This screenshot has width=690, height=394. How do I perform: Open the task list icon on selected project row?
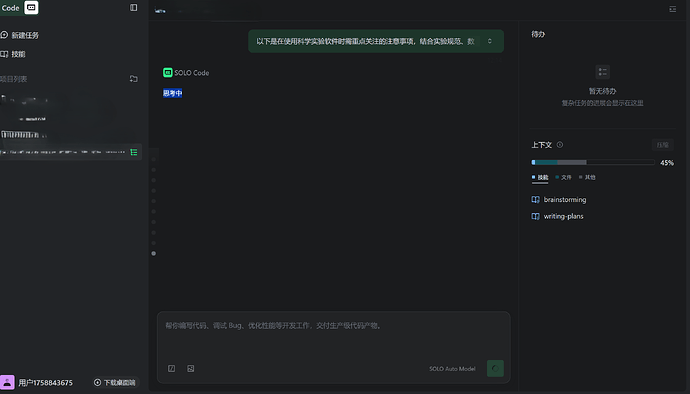coord(134,152)
